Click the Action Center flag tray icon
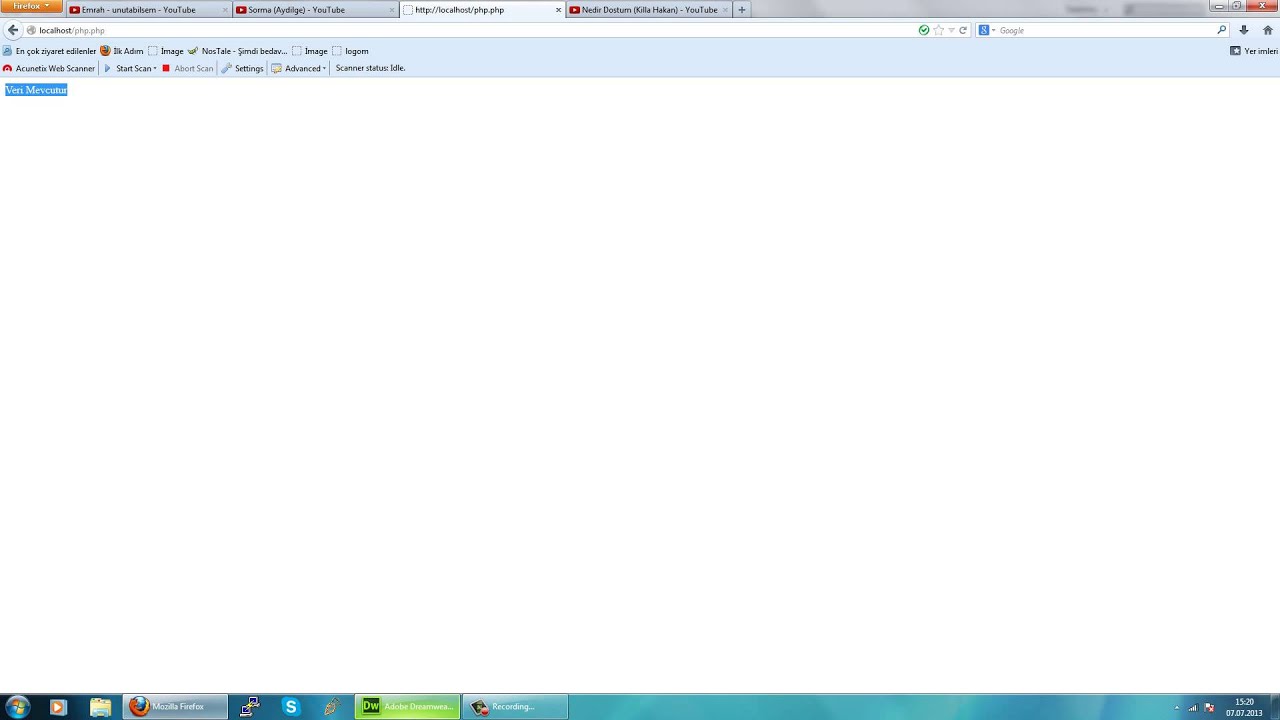This screenshot has height=720, width=1280. click(1209, 708)
